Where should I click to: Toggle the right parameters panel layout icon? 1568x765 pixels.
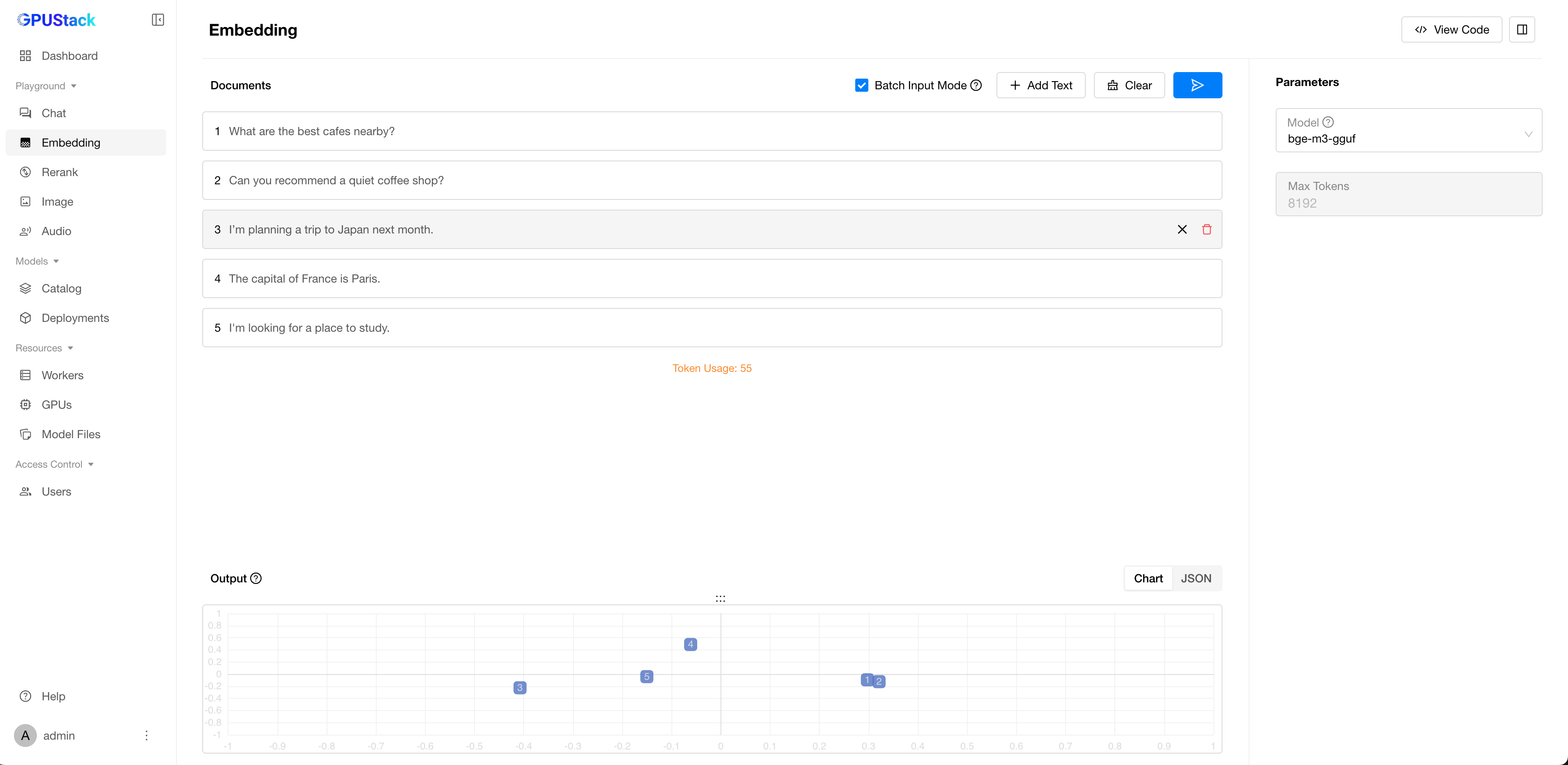[1522, 30]
